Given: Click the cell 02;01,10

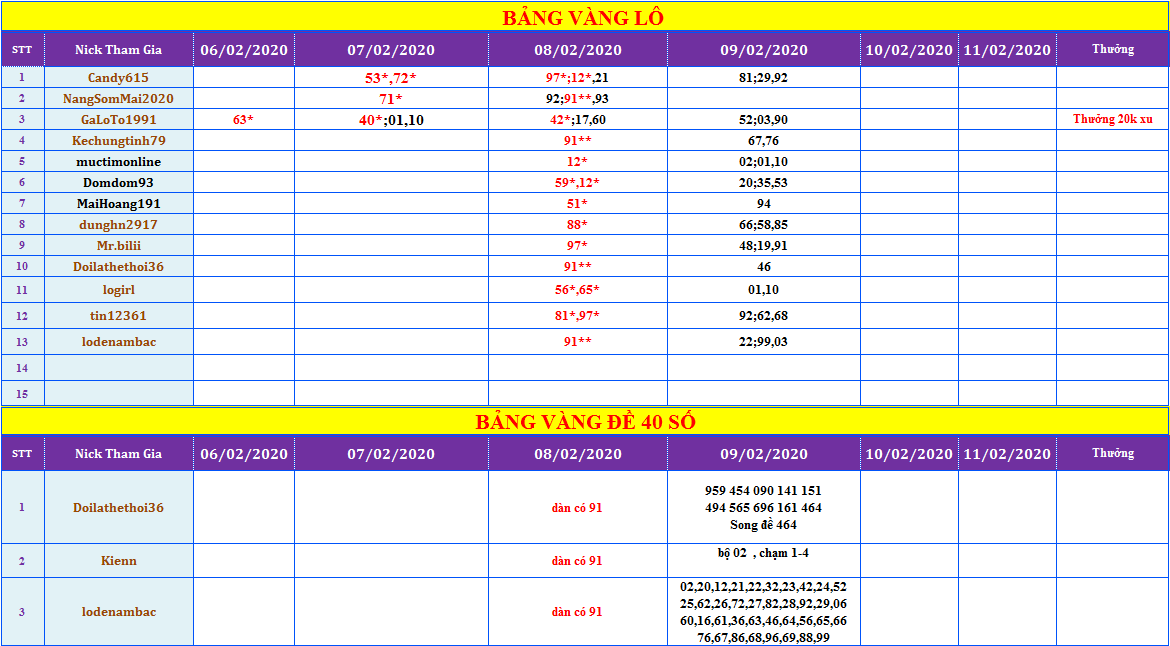Looking at the screenshot, I should (763, 161).
